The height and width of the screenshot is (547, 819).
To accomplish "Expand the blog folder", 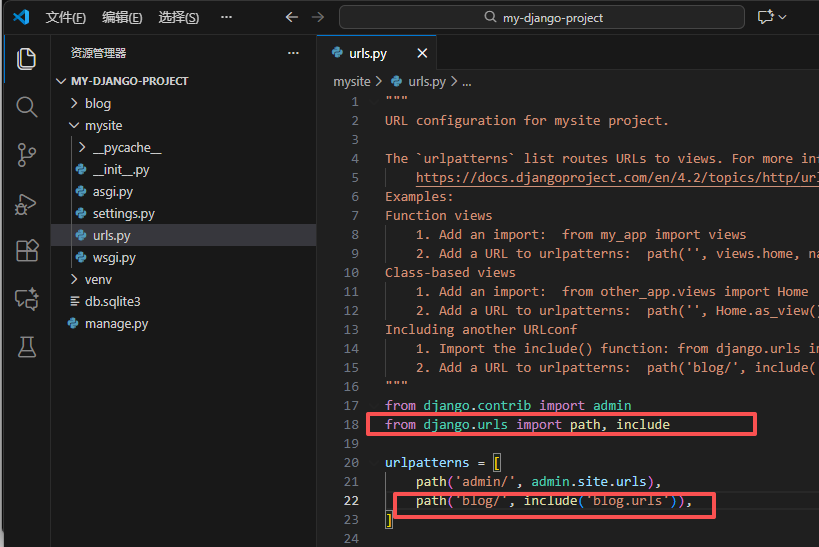I will click(x=97, y=103).
